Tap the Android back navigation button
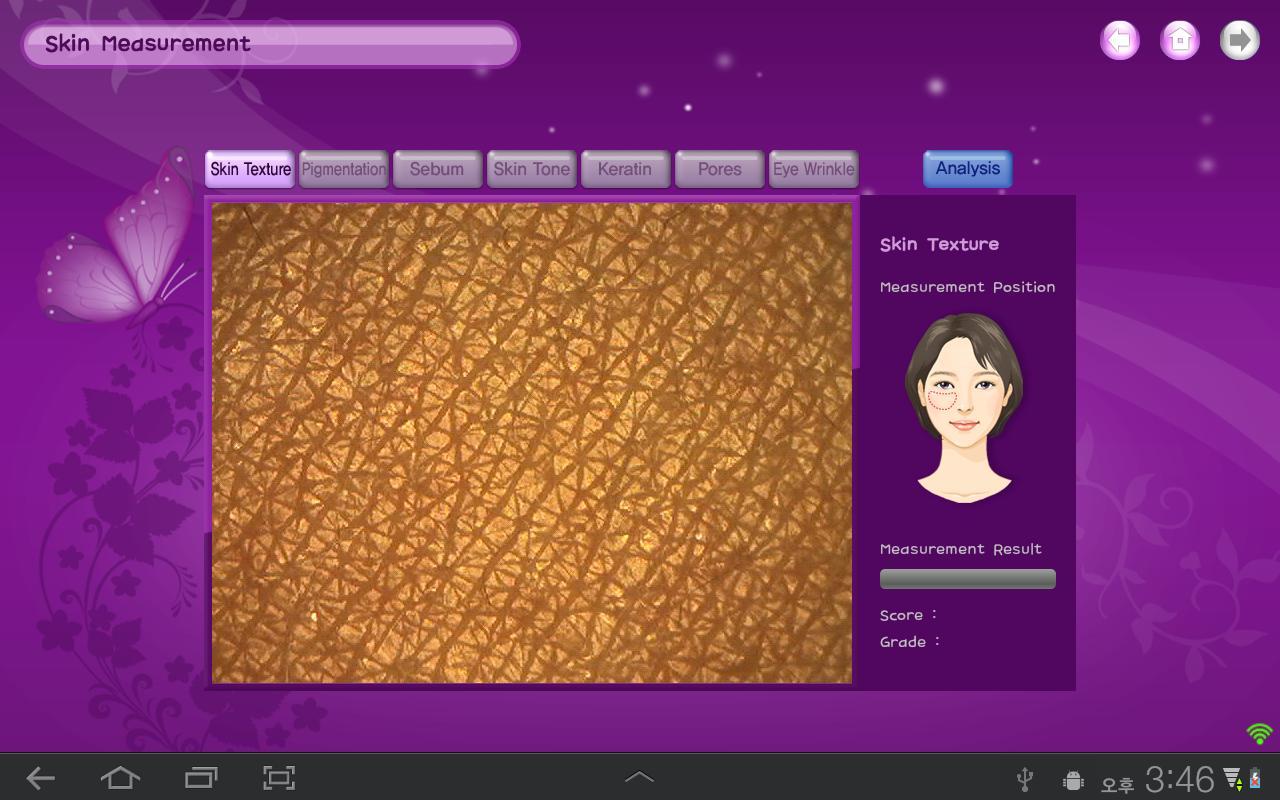Viewport: 1280px width, 800px height. pos(40,778)
